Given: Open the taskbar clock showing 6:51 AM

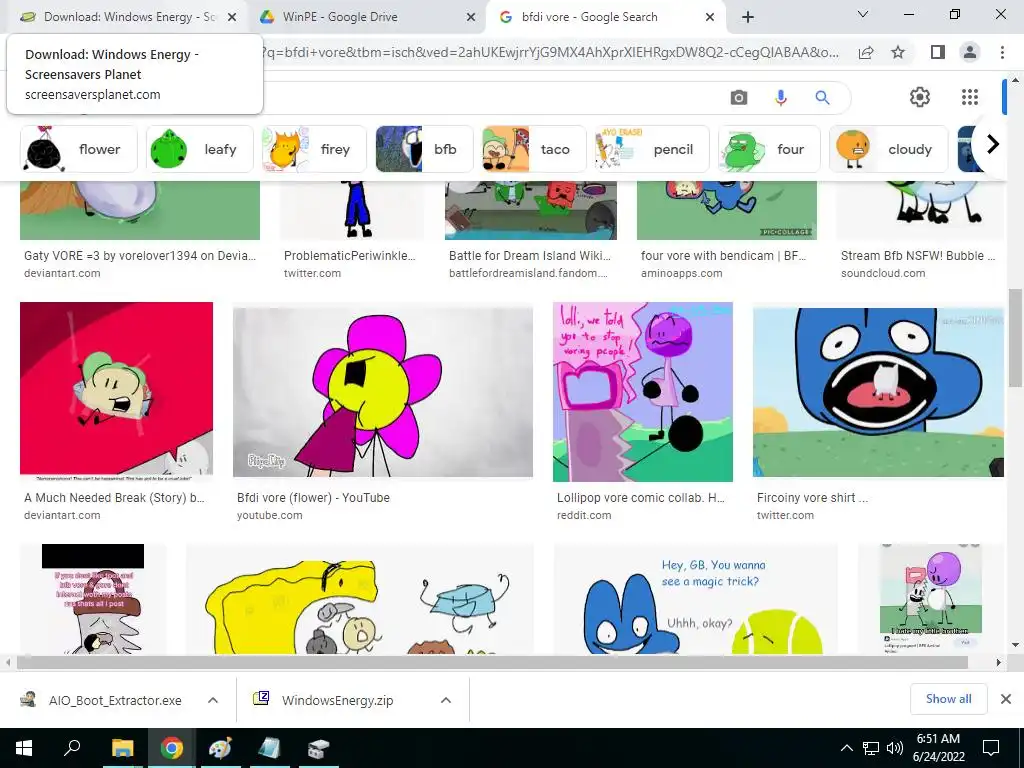Looking at the screenshot, I should point(938,748).
